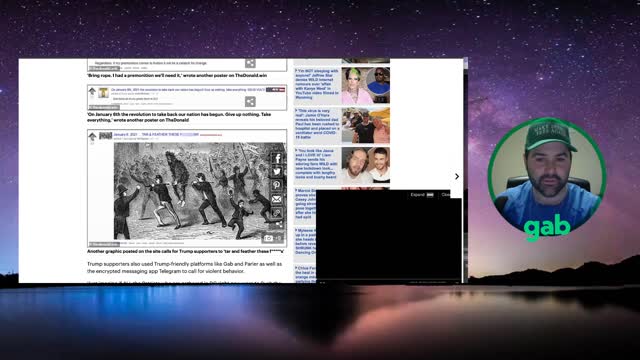The height and width of the screenshot is (360, 640).
Task: Close the black video player overlay
Action: tap(445, 195)
